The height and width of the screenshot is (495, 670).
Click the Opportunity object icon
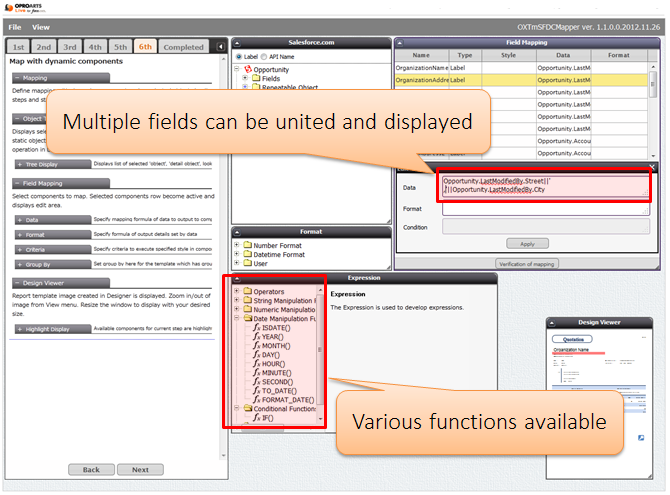pos(248,69)
